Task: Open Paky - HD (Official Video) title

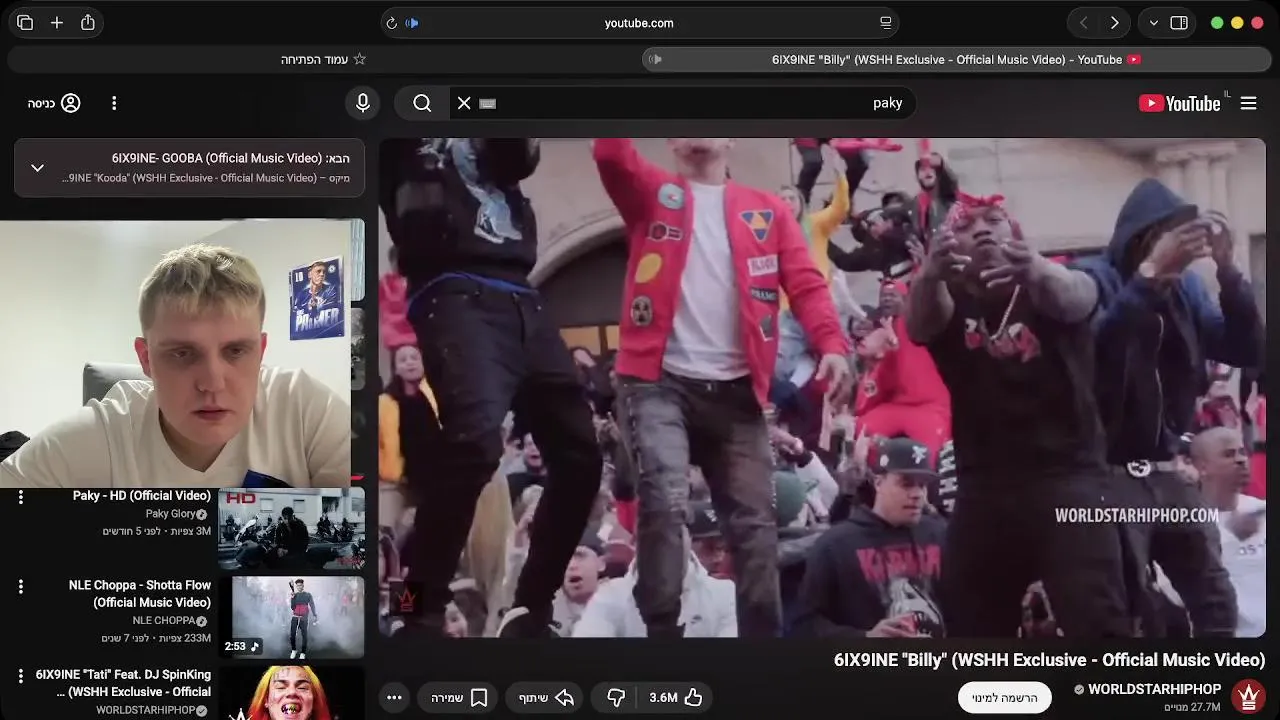Action: tap(142, 496)
